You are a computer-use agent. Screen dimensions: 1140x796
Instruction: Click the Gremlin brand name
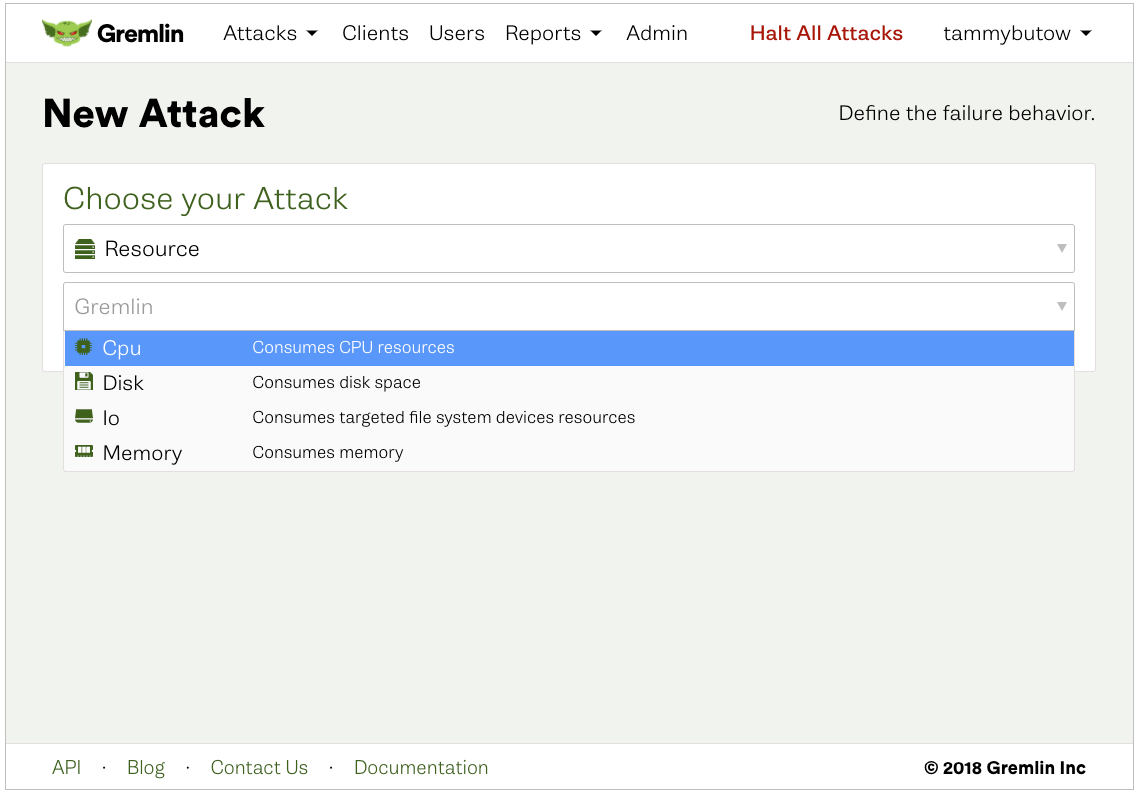point(140,33)
